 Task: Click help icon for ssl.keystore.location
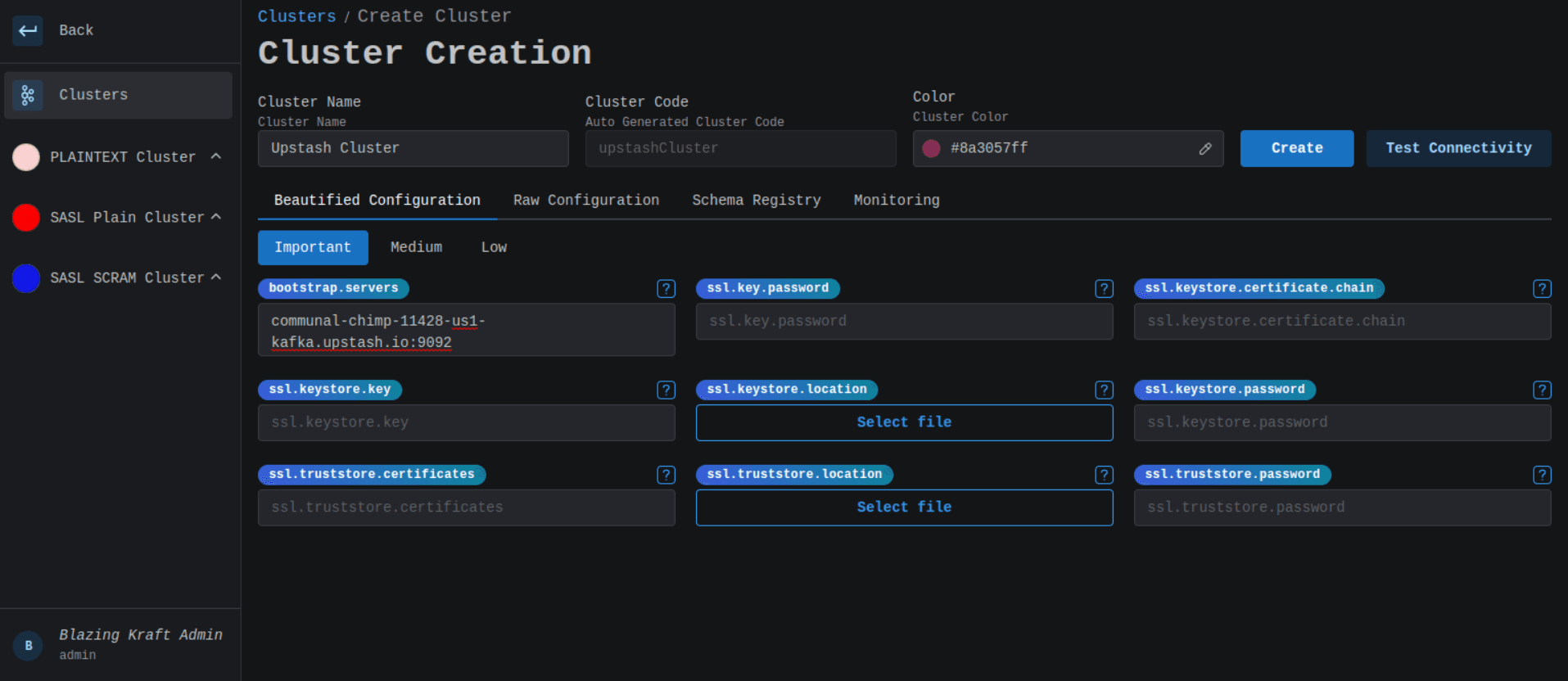pyautogui.click(x=1105, y=390)
